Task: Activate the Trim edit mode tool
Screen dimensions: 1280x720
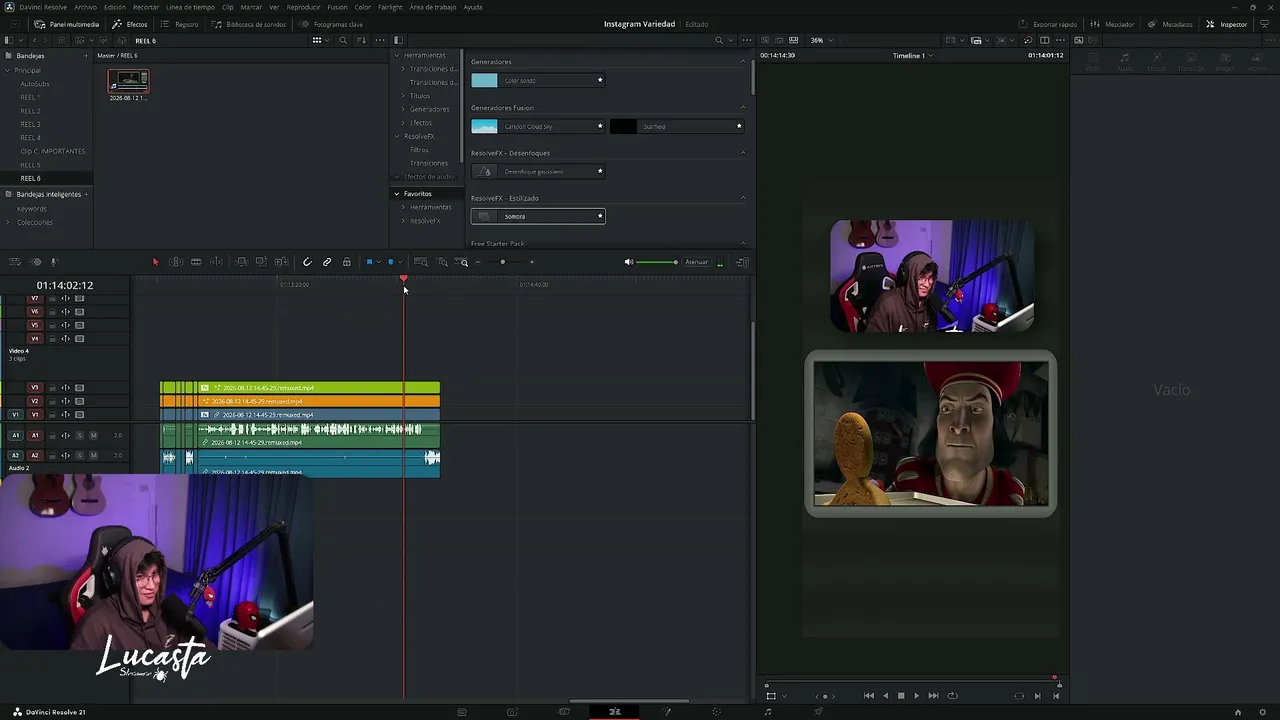Action: point(176,262)
